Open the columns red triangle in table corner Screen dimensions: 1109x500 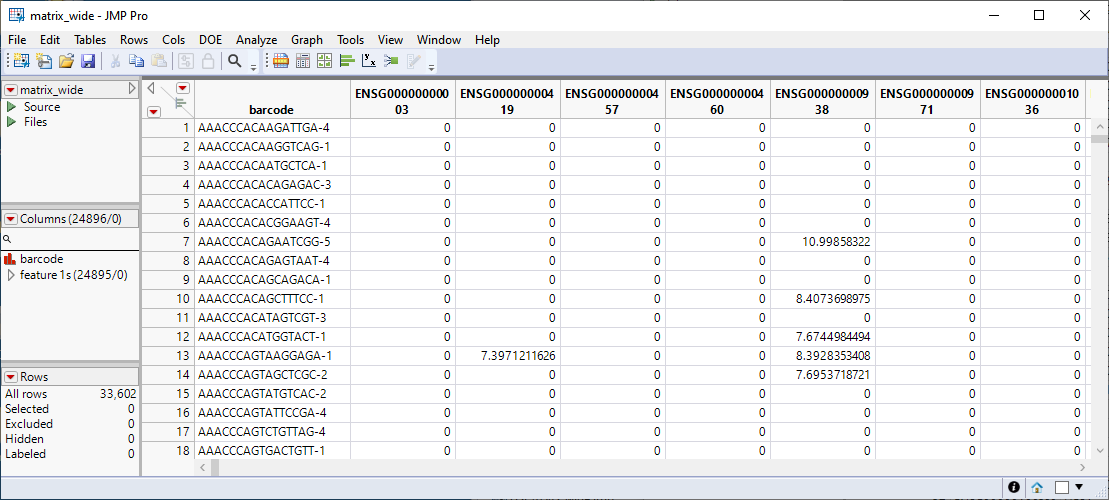[x=183, y=88]
